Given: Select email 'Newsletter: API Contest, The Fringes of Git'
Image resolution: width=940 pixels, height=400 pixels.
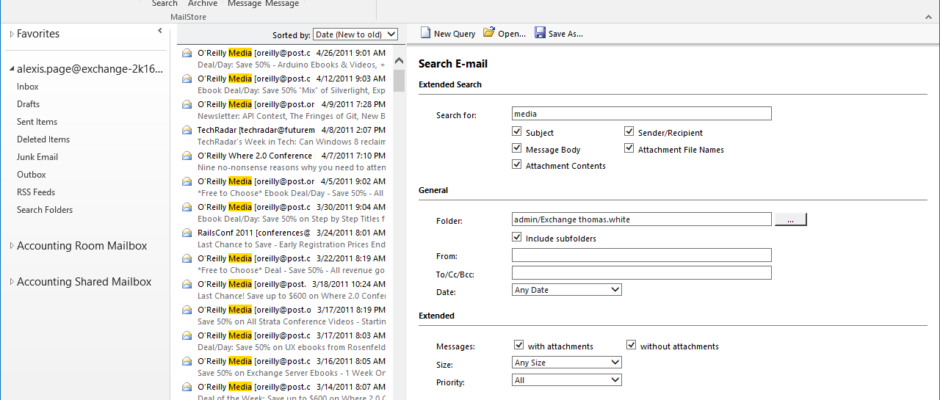Looking at the screenshot, I should point(291,110).
